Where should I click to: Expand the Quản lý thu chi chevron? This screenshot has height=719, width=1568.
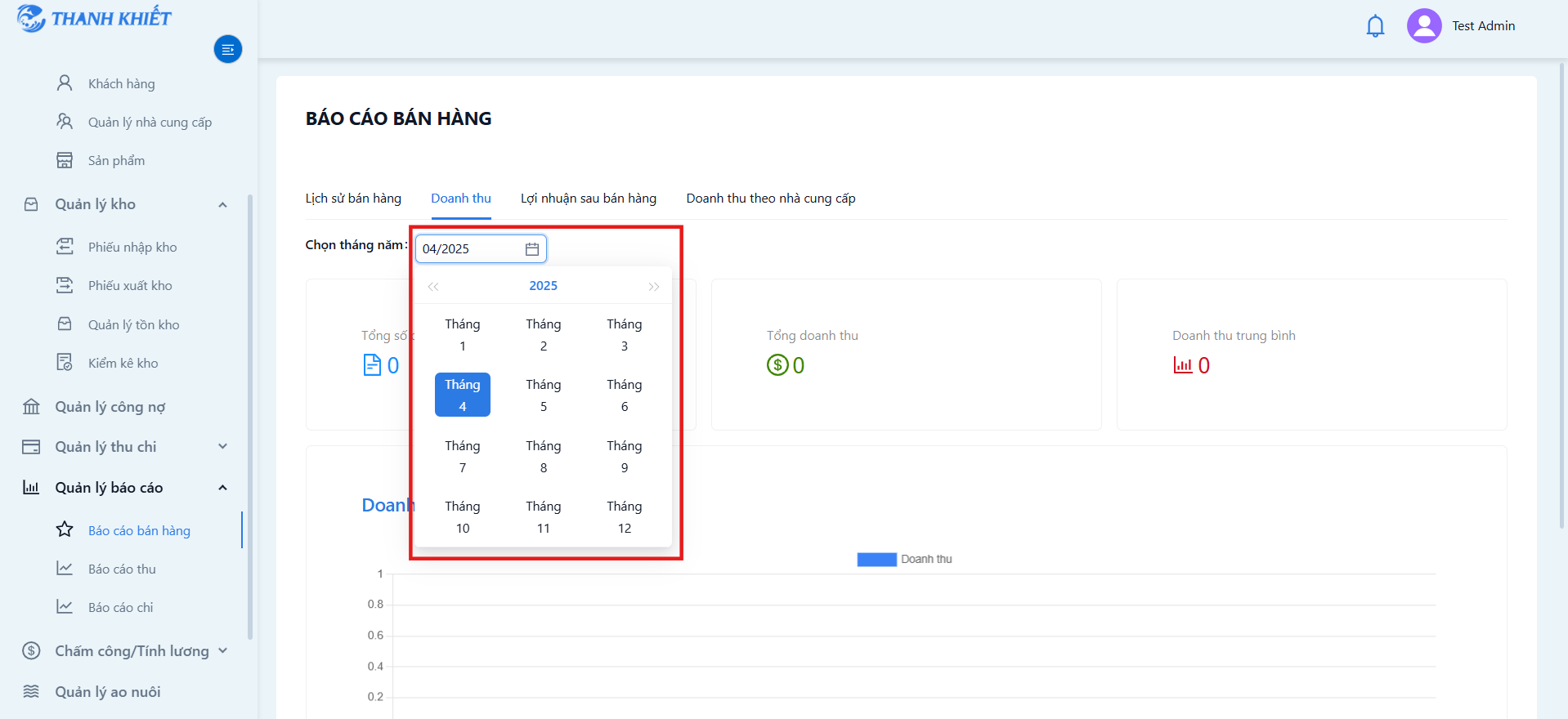pos(222,446)
